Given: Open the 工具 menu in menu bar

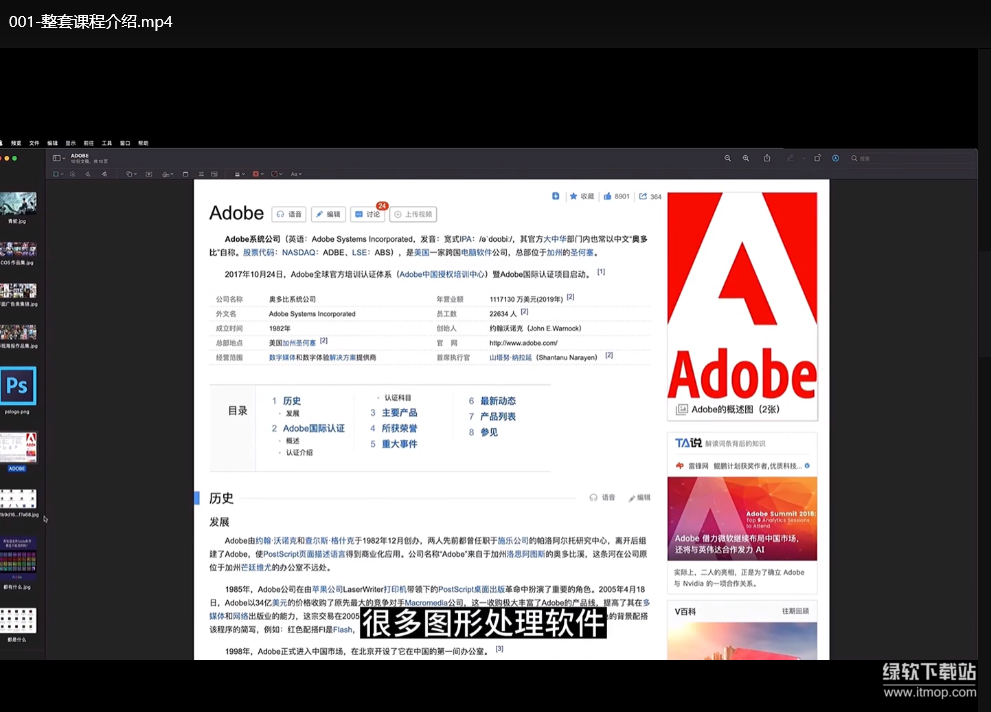Looking at the screenshot, I should [x=107, y=143].
